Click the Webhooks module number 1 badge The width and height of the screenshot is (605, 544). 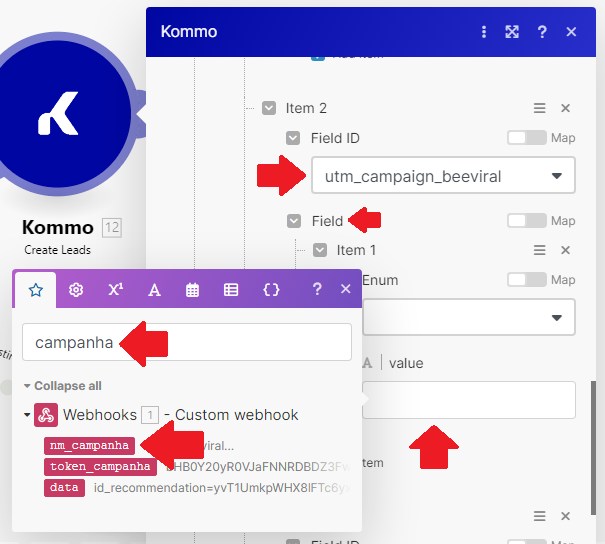[150, 416]
